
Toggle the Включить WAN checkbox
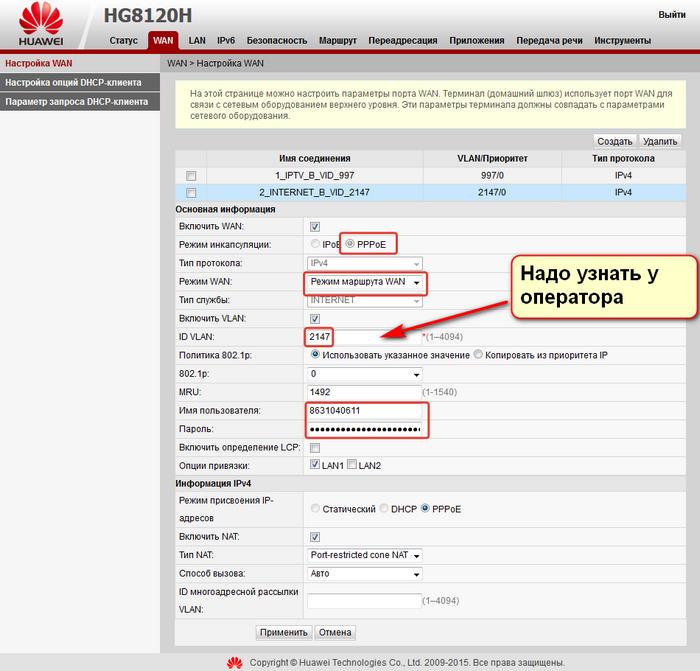point(316,227)
